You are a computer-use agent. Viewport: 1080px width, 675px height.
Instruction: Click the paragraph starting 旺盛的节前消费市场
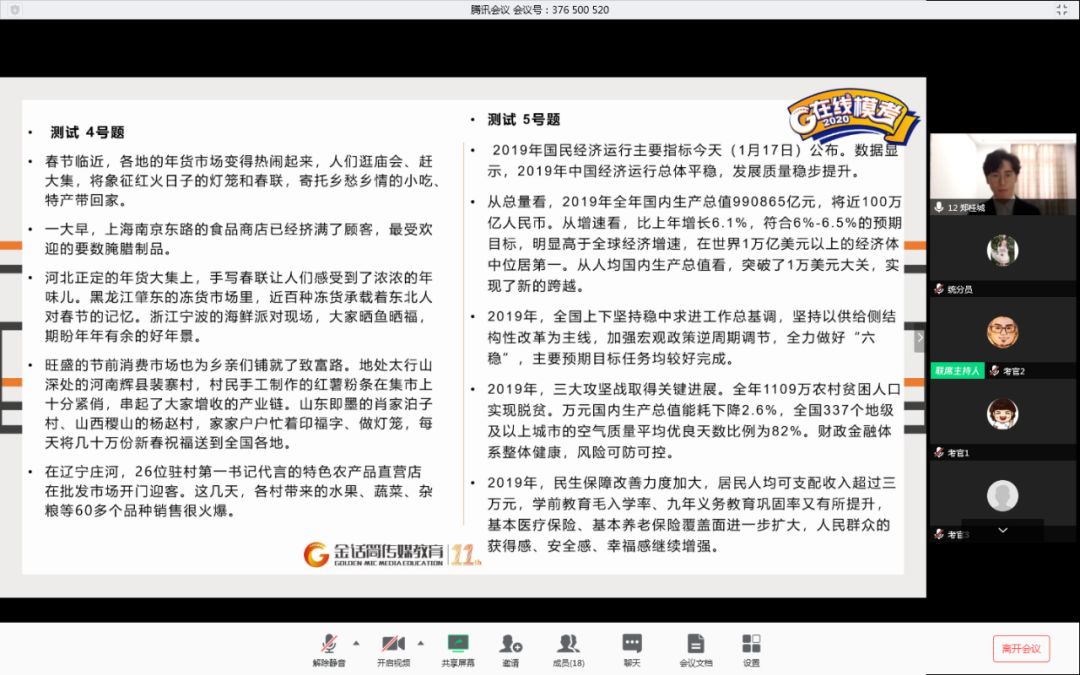tap(238, 404)
